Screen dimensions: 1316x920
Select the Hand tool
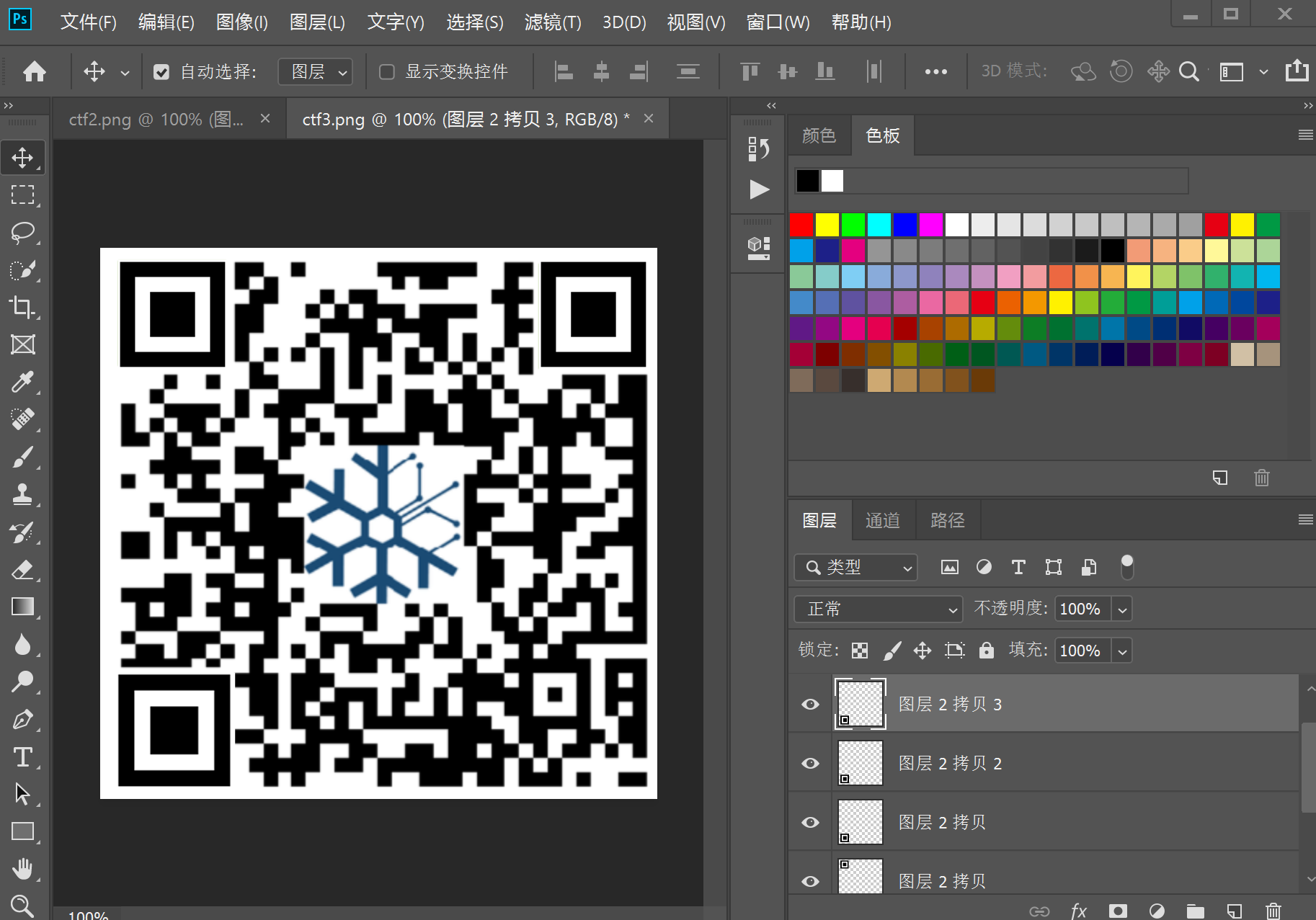pos(22,869)
